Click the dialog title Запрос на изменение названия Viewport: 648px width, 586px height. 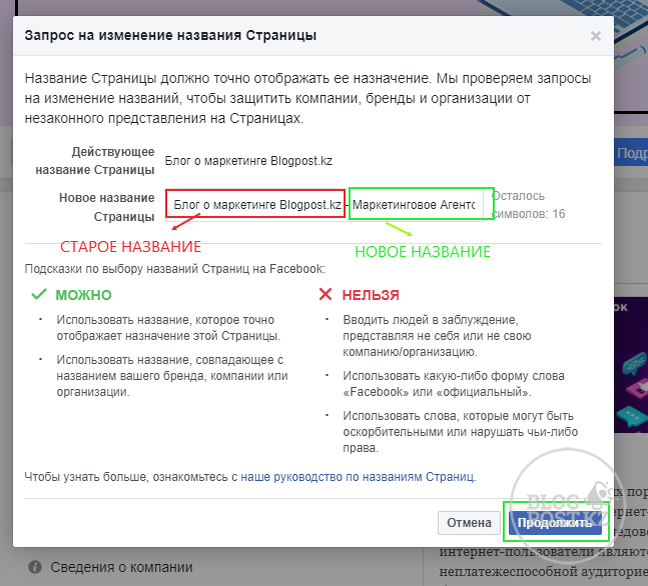(x=170, y=36)
